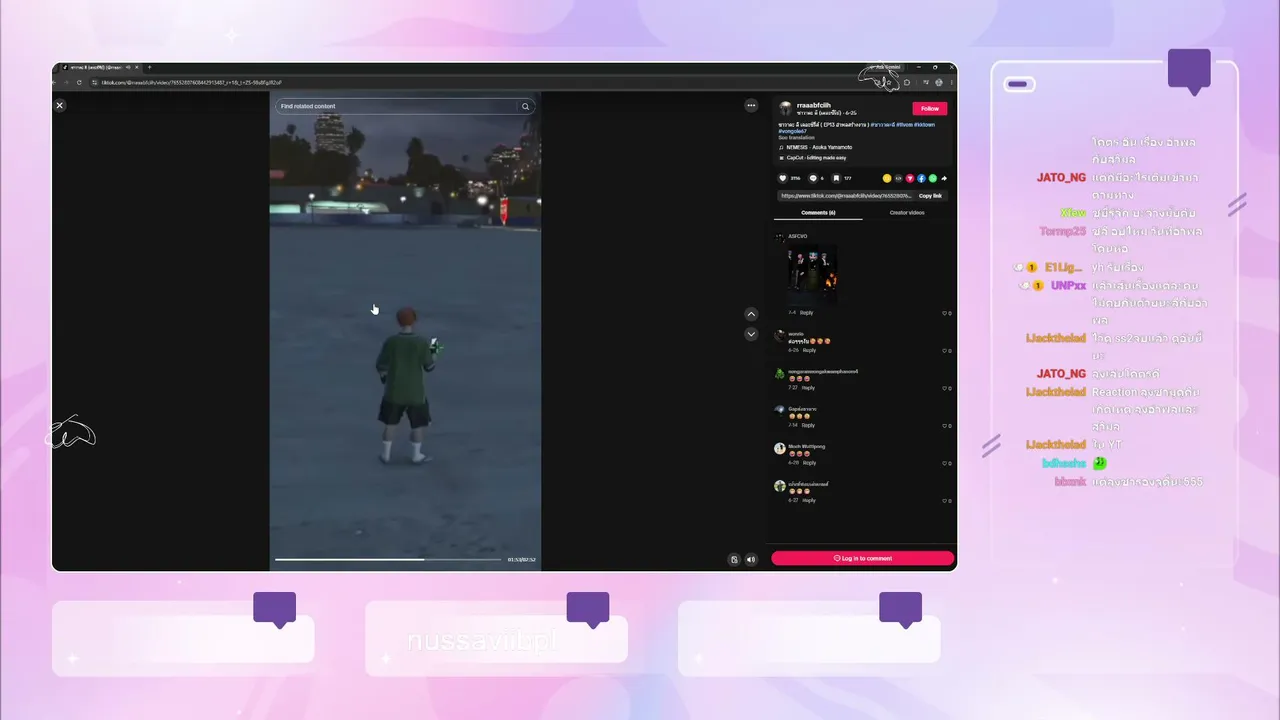The image size is (1280, 720).
Task: Close the TikTok video viewer
Action: point(59,105)
